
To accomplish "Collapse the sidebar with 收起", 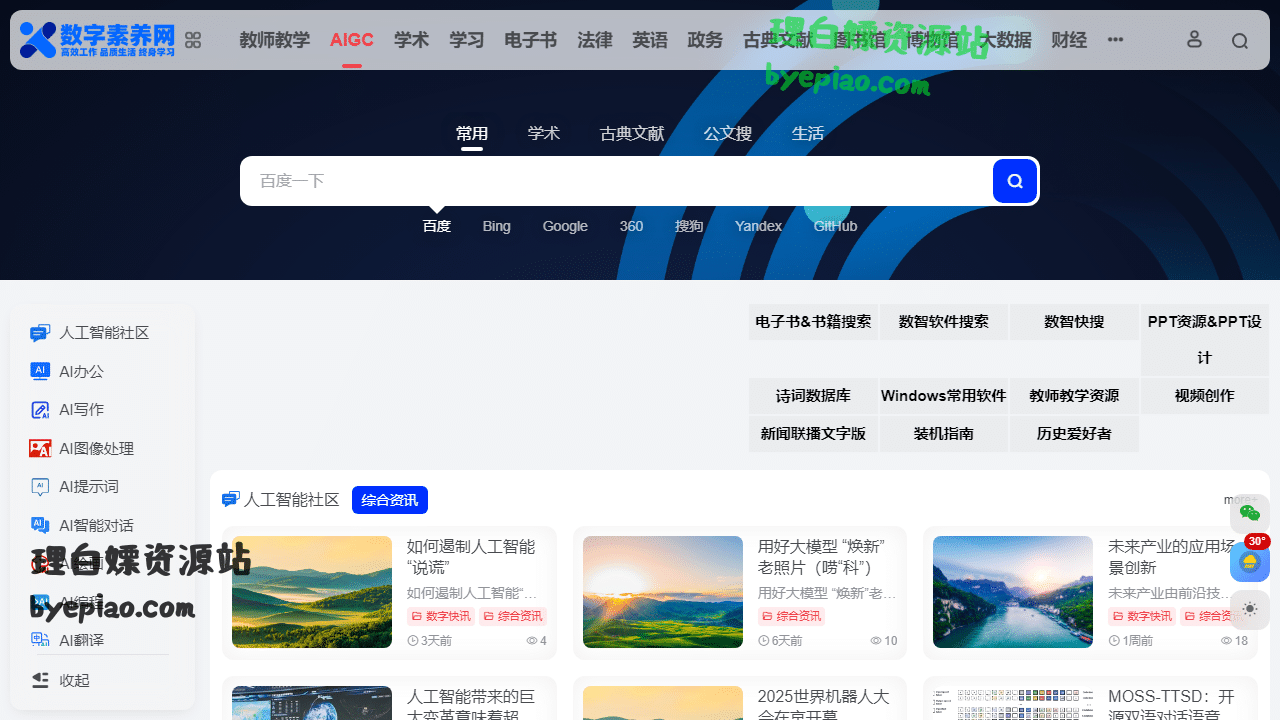I will (60, 680).
